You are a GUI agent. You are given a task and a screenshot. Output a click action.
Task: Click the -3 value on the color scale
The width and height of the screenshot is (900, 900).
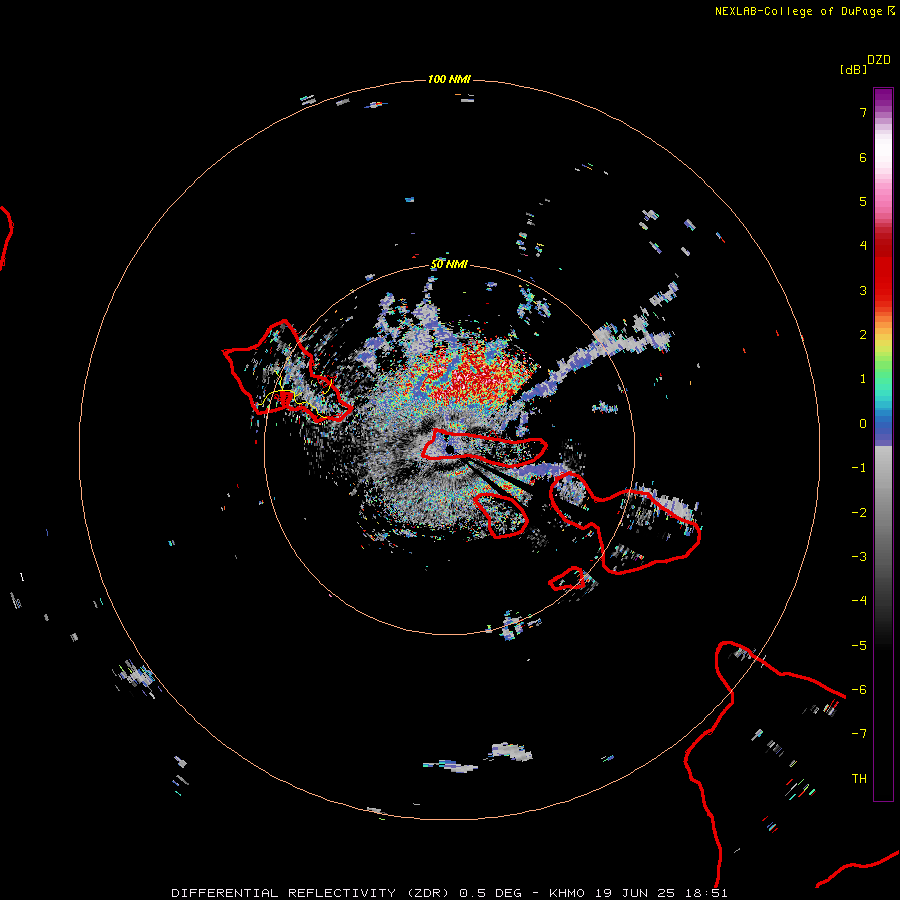[859, 557]
